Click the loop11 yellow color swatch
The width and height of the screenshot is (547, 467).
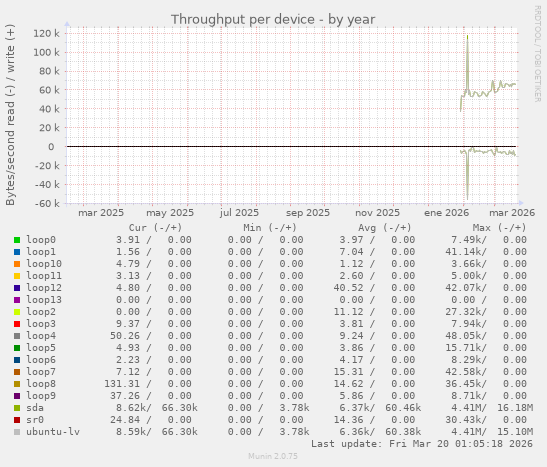coord(17,276)
